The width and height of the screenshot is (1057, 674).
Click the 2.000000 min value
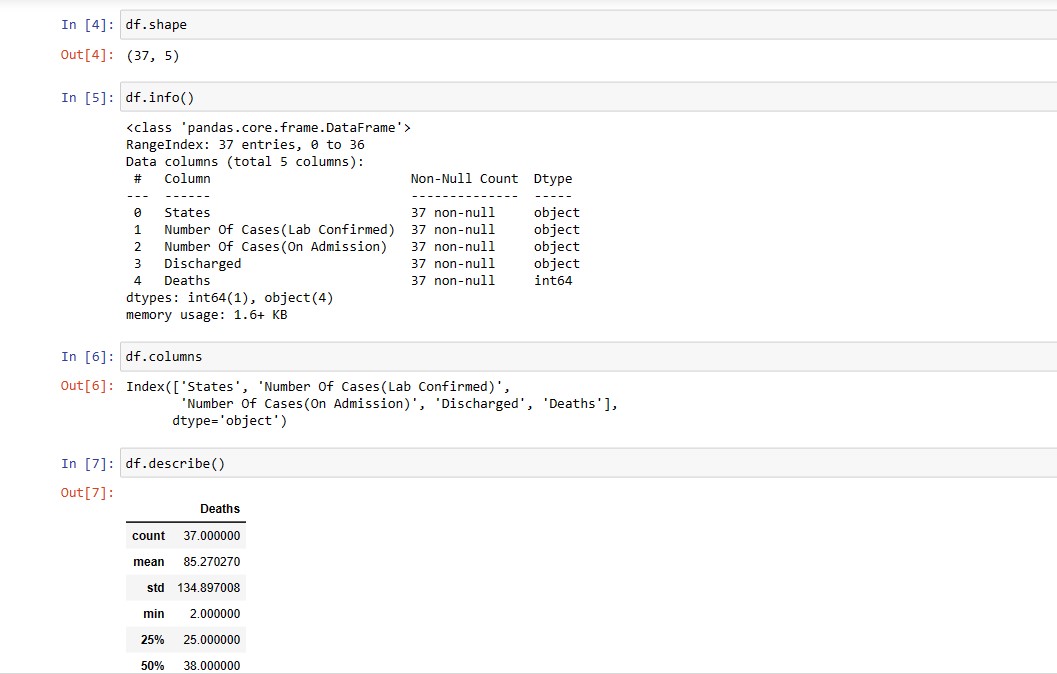[215, 614]
